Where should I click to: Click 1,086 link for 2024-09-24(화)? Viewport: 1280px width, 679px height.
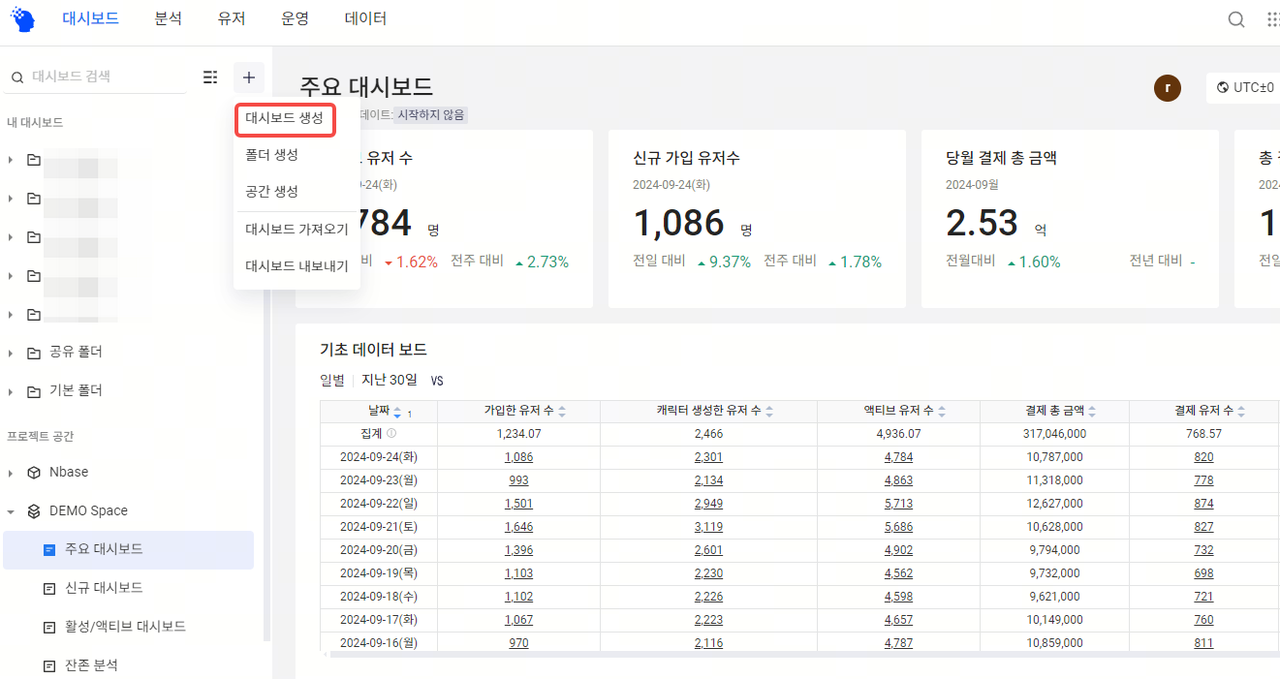[x=519, y=457]
